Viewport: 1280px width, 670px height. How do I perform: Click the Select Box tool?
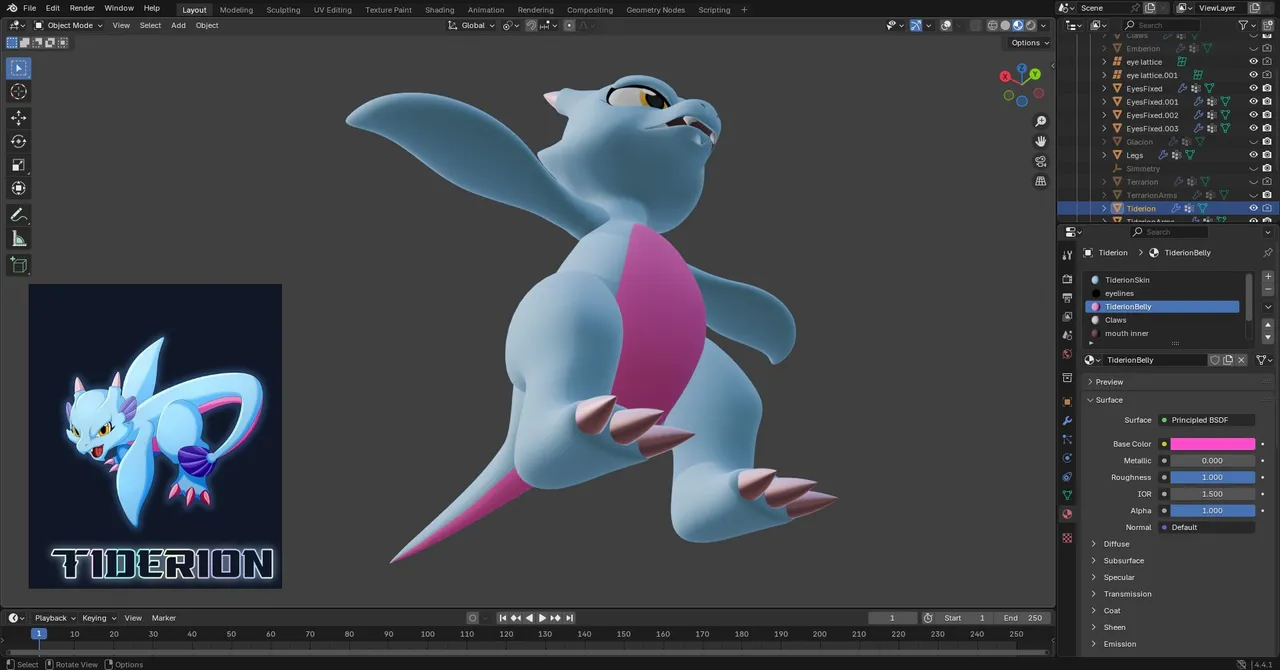[18, 68]
